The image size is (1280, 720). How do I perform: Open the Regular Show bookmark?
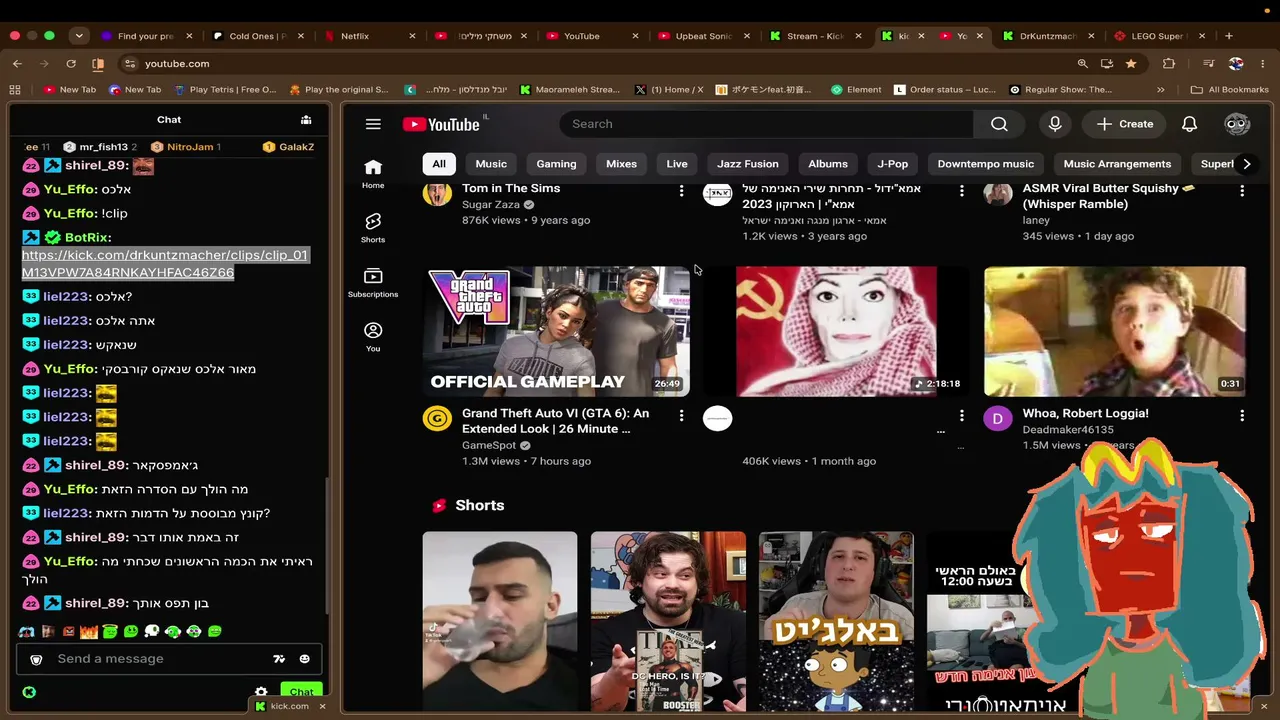1060,90
